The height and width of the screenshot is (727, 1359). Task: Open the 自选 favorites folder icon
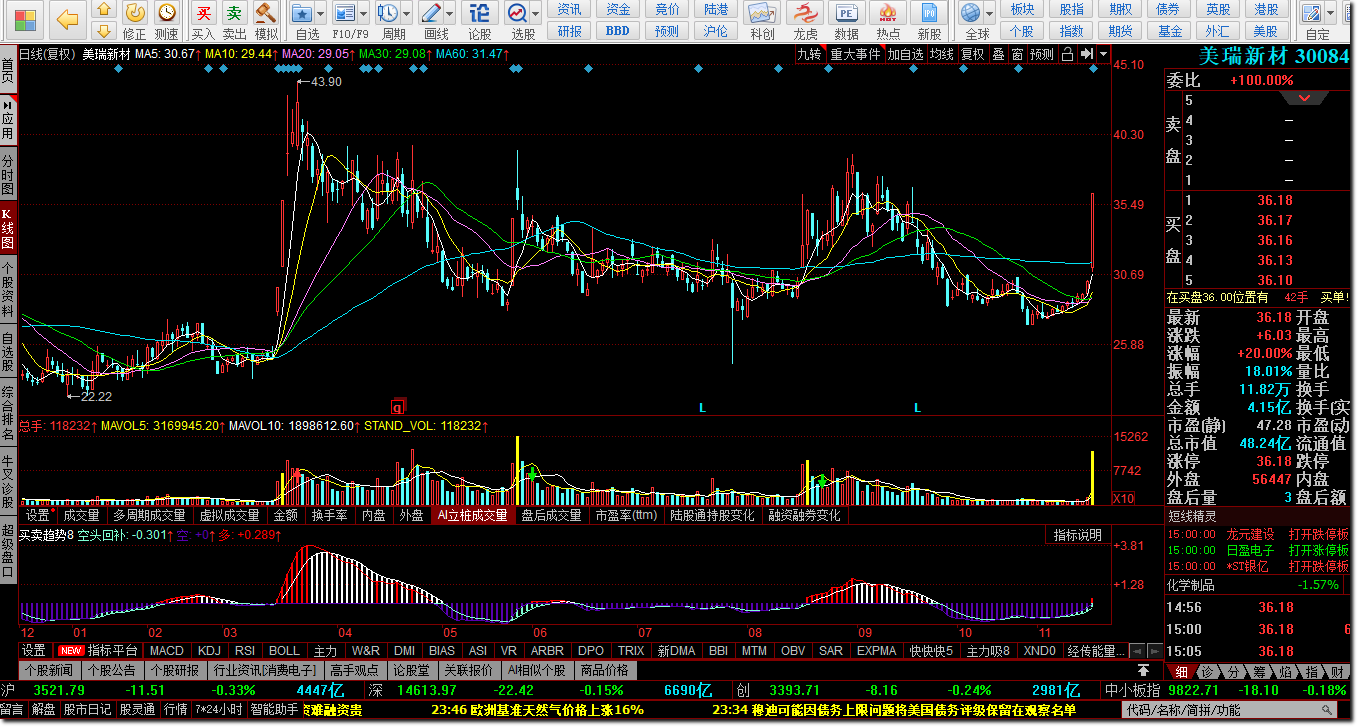[x=302, y=13]
